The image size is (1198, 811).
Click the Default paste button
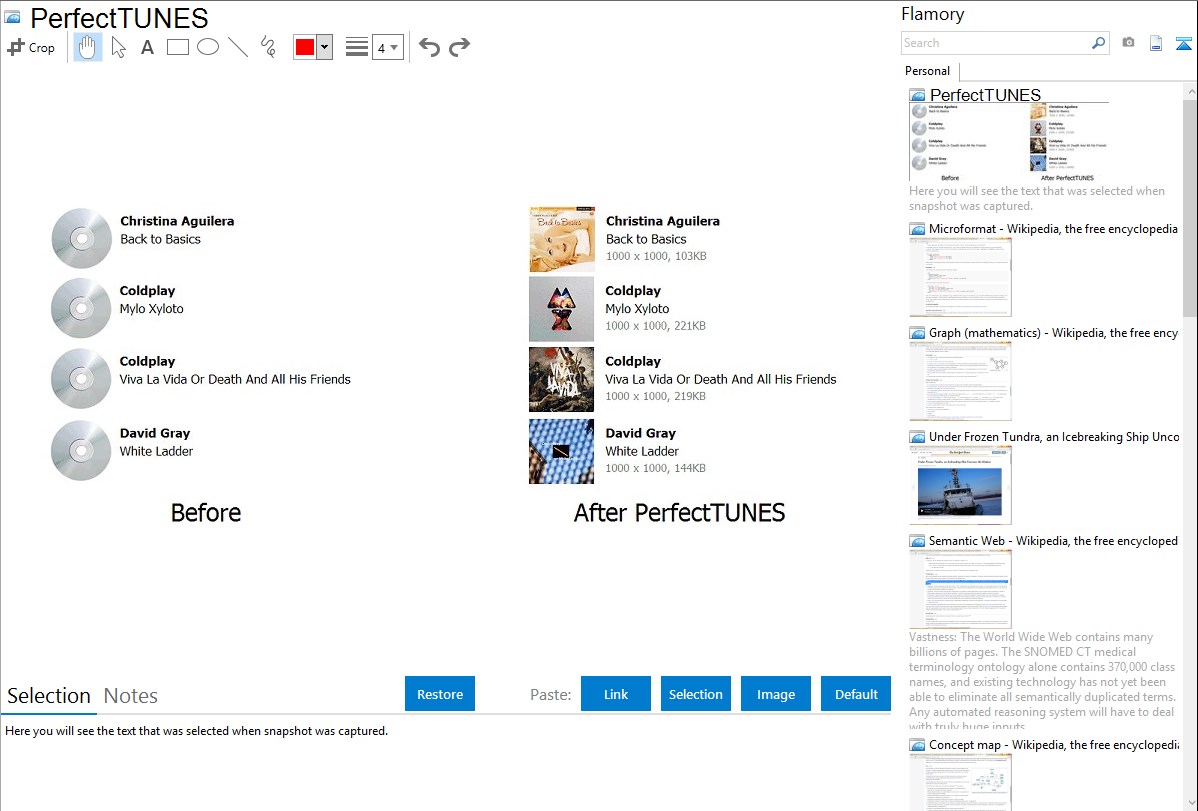[856, 694]
